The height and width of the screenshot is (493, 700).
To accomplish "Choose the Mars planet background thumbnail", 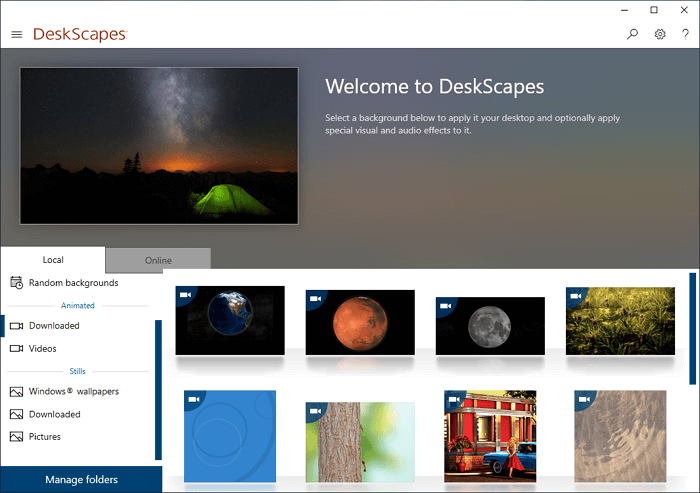I will coord(360,322).
